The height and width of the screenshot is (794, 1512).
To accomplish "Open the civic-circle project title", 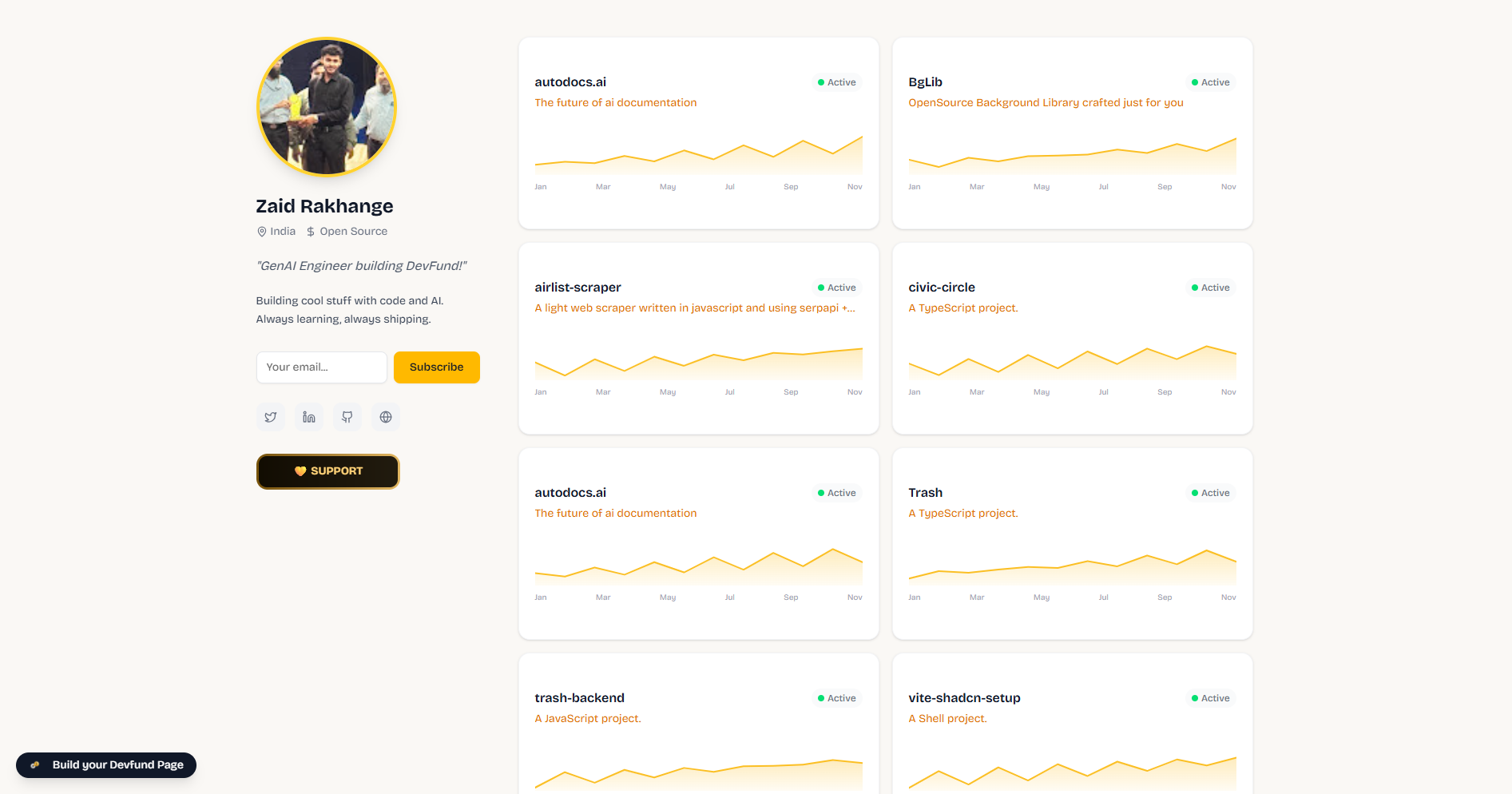I will point(942,288).
